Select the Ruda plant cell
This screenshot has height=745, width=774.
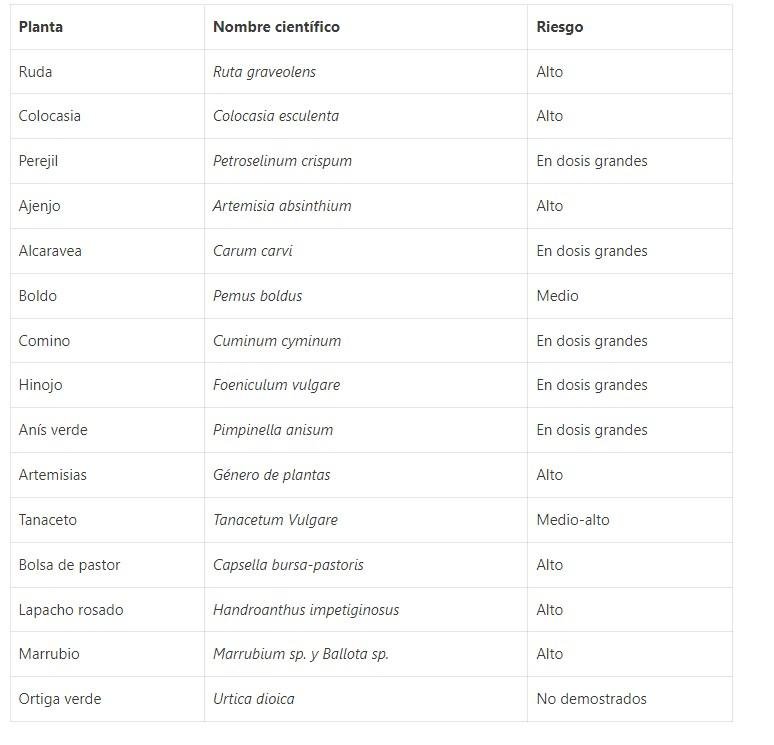36,72
